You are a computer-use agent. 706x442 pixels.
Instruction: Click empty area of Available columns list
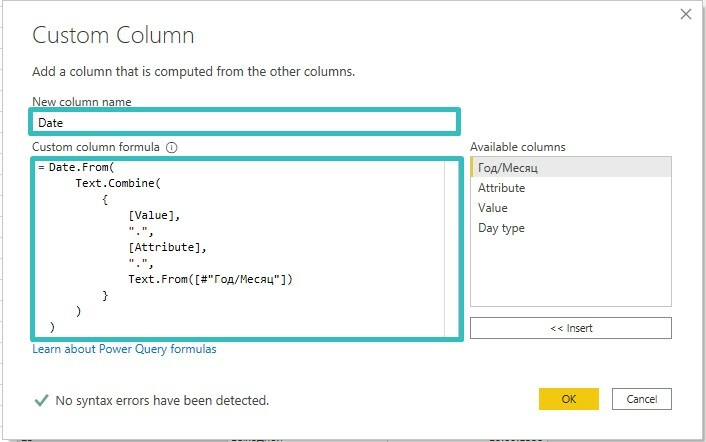pyautogui.click(x=570, y=272)
